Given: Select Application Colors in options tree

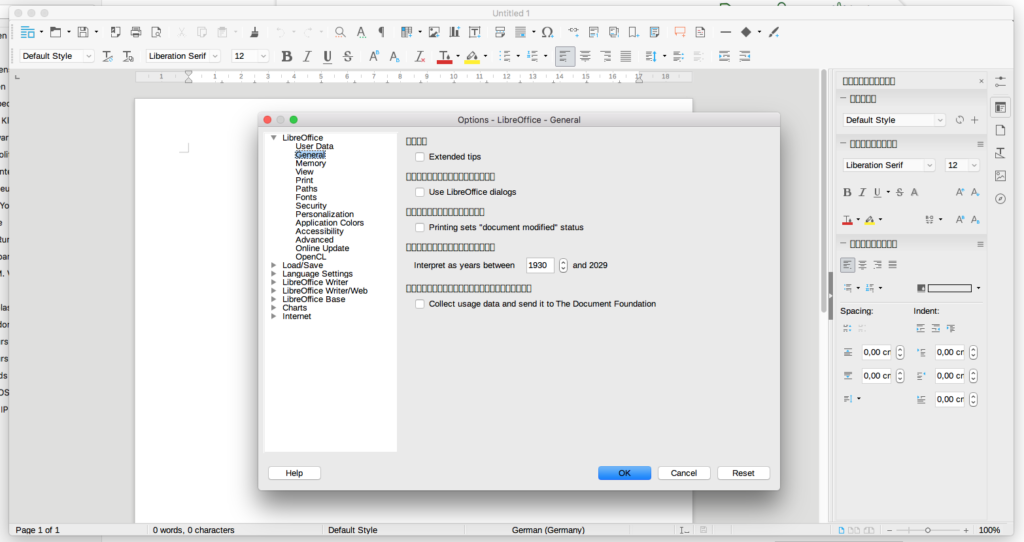Looking at the screenshot, I should [x=329, y=223].
